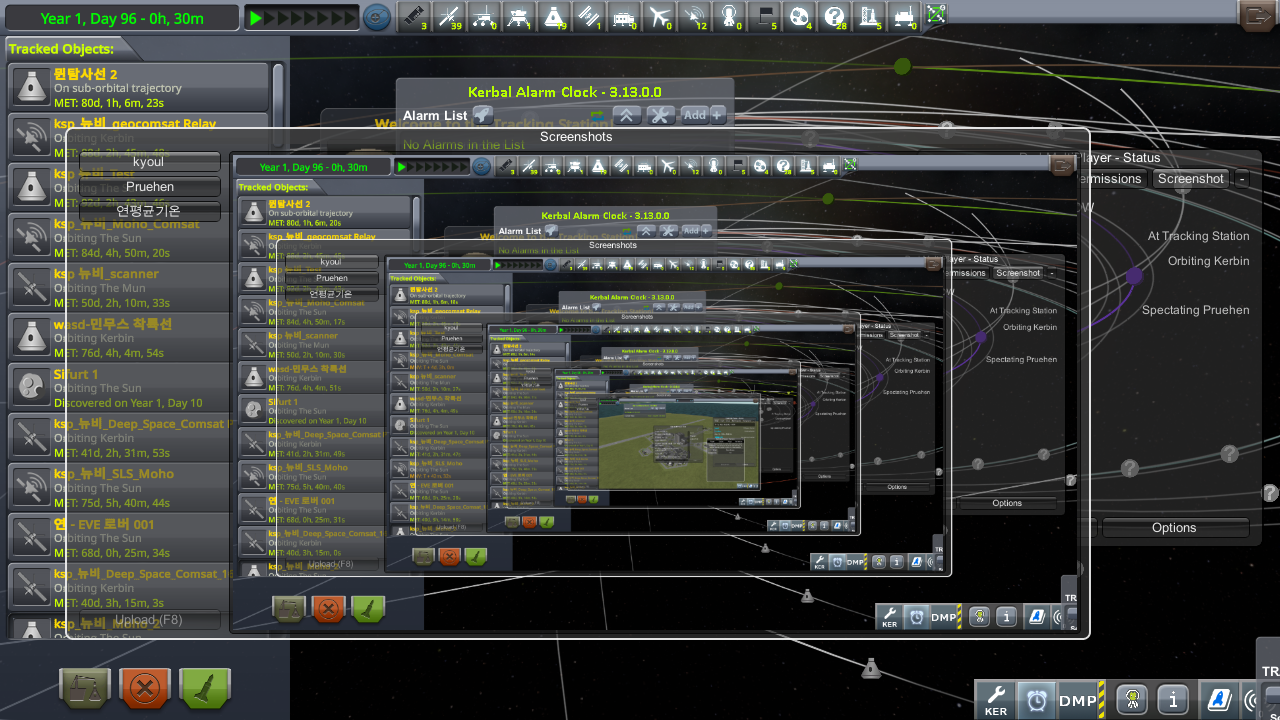Click the Options button in player status

pos(1174,528)
